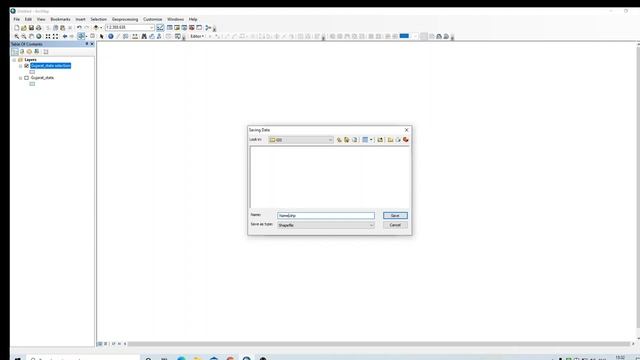Click the Undo icon
Image resolution: width=640 pixels, height=360 pixels.
pyautogui.click(x=79, y=28)
